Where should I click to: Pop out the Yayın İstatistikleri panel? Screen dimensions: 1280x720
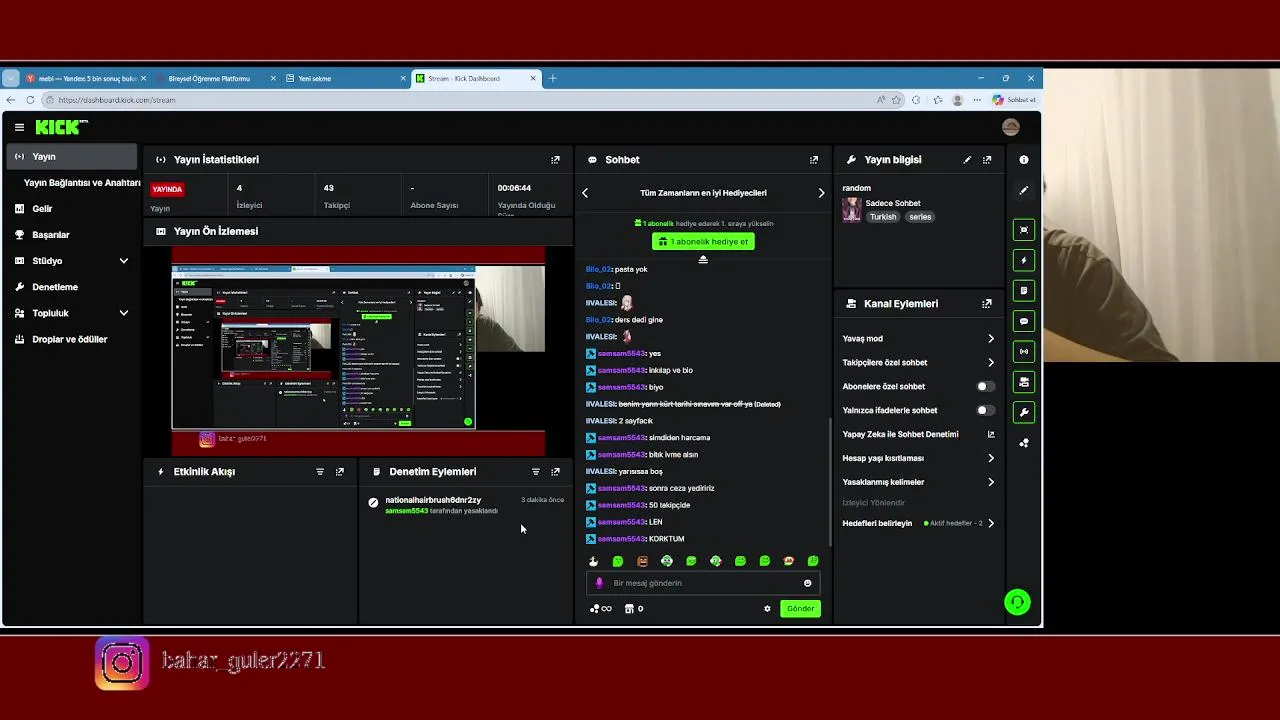point(555,160)
